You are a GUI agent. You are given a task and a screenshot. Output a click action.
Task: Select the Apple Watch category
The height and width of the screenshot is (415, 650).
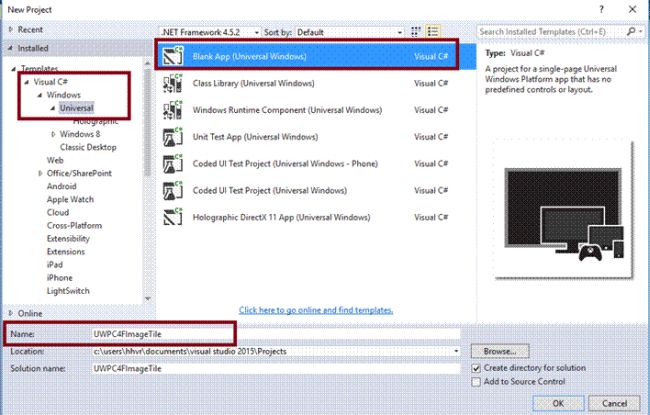(x=70, y=199)
